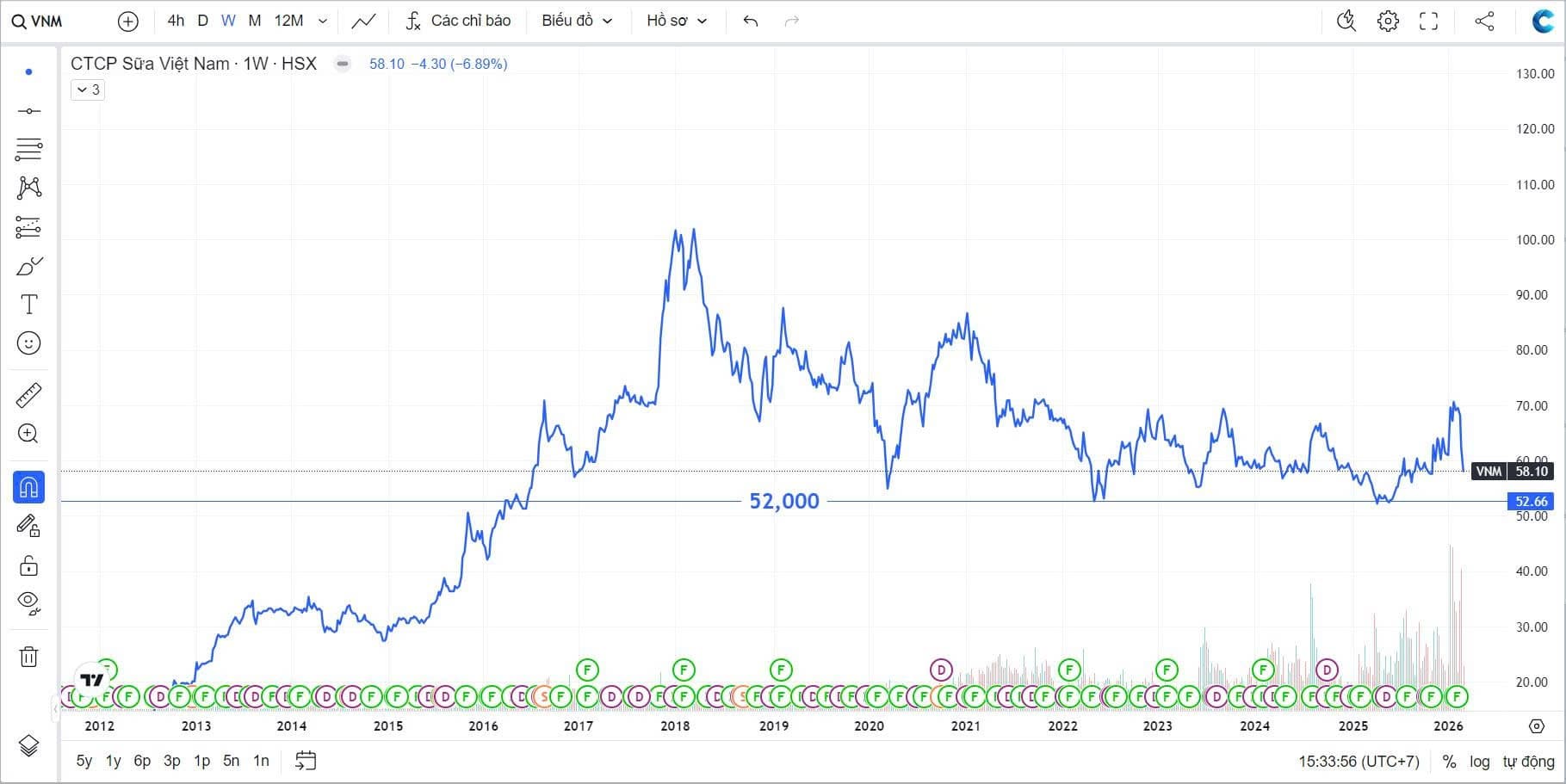Open the emoji icons tool

click(28, 343)
